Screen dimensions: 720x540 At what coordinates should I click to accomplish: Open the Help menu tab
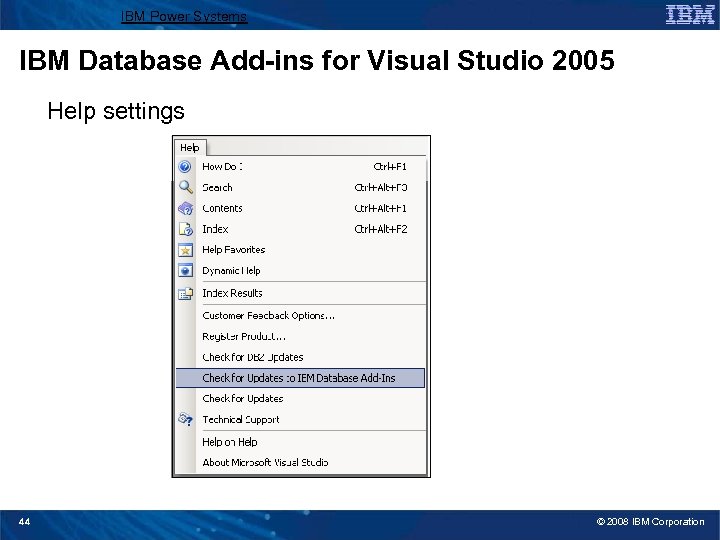(190, 147)
